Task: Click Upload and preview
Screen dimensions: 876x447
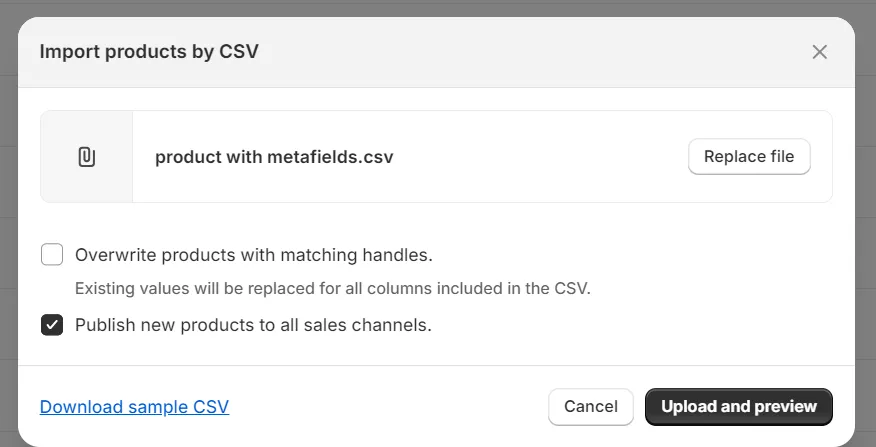Action: pos(739,407)
